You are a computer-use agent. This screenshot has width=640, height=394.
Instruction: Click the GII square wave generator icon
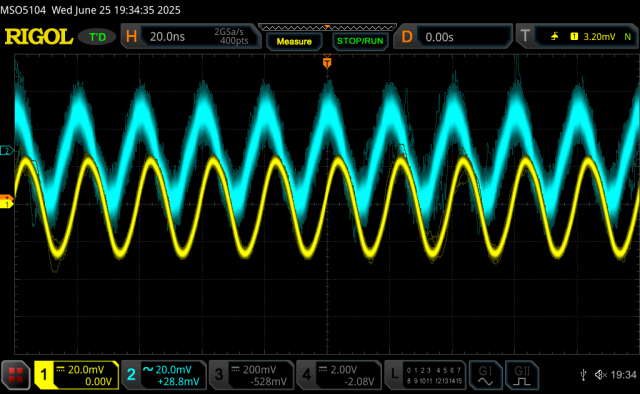[522, 375]
